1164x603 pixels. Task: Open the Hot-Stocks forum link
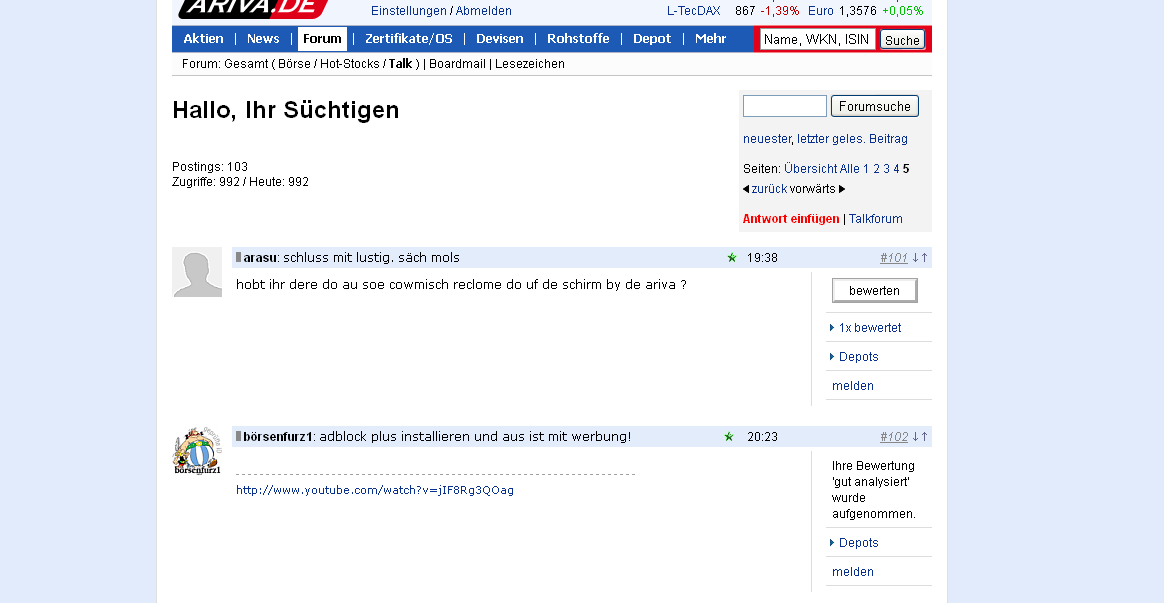coord(350,64)
